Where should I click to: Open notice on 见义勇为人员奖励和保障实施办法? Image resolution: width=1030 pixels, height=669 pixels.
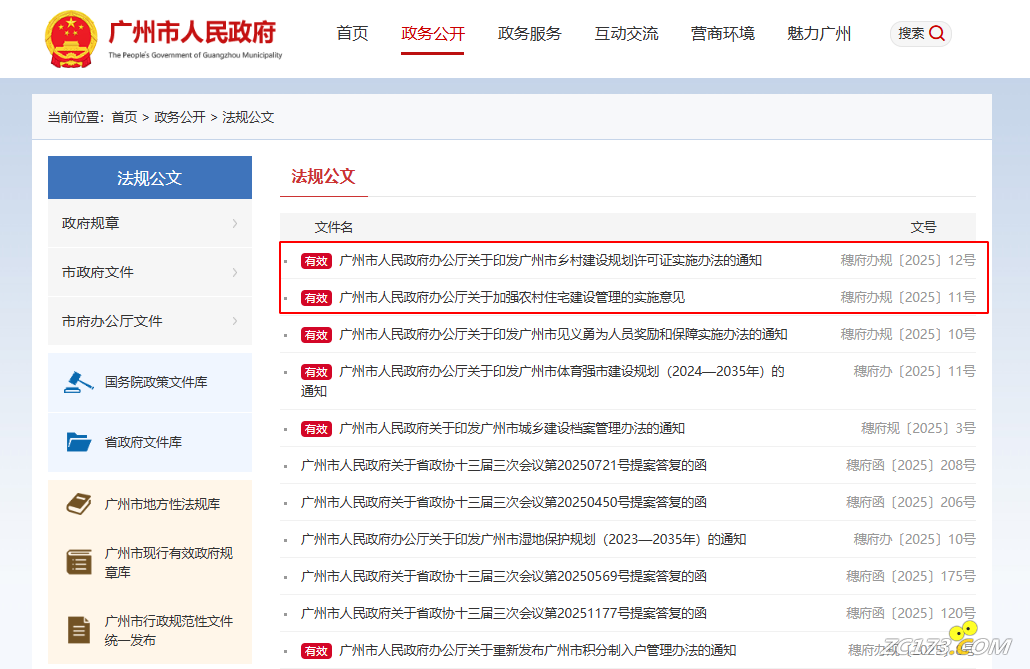tap(563, 335)
